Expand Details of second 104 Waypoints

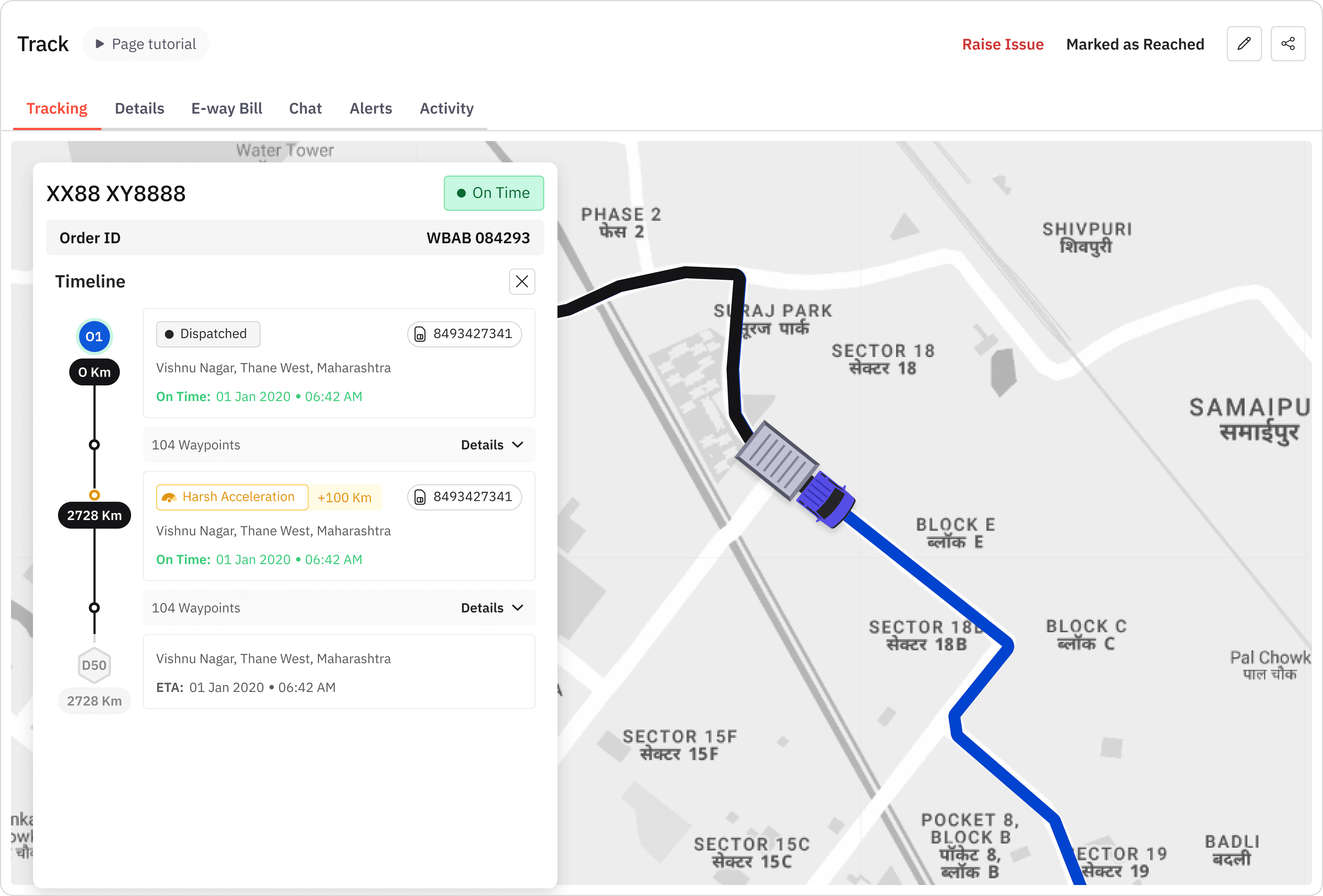(x=482, y=608)
